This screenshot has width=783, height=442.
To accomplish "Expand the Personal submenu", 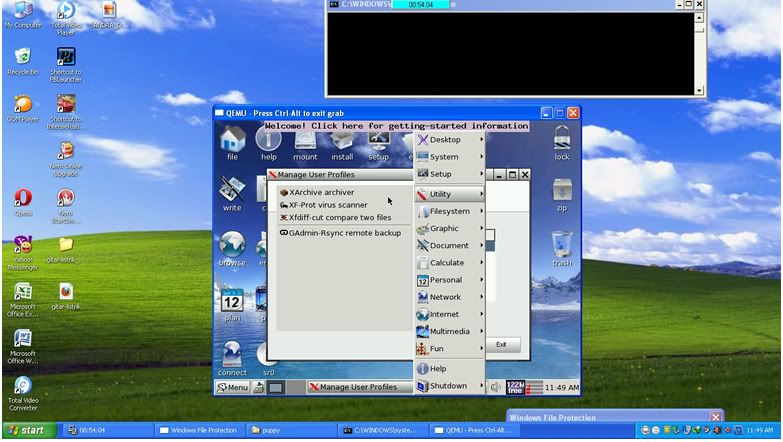I will 450,280.
